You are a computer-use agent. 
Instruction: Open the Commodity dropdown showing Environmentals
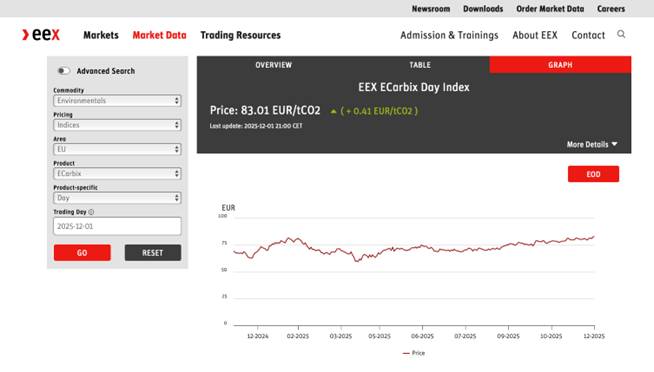click(117, 101)
